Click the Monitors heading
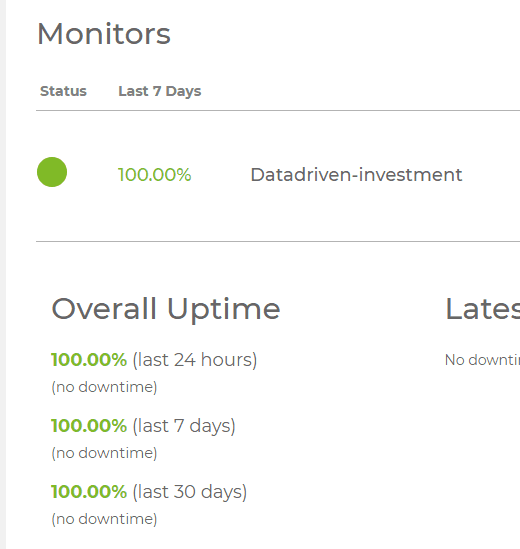This screenshot has height=549, width=520. [104, 34]
